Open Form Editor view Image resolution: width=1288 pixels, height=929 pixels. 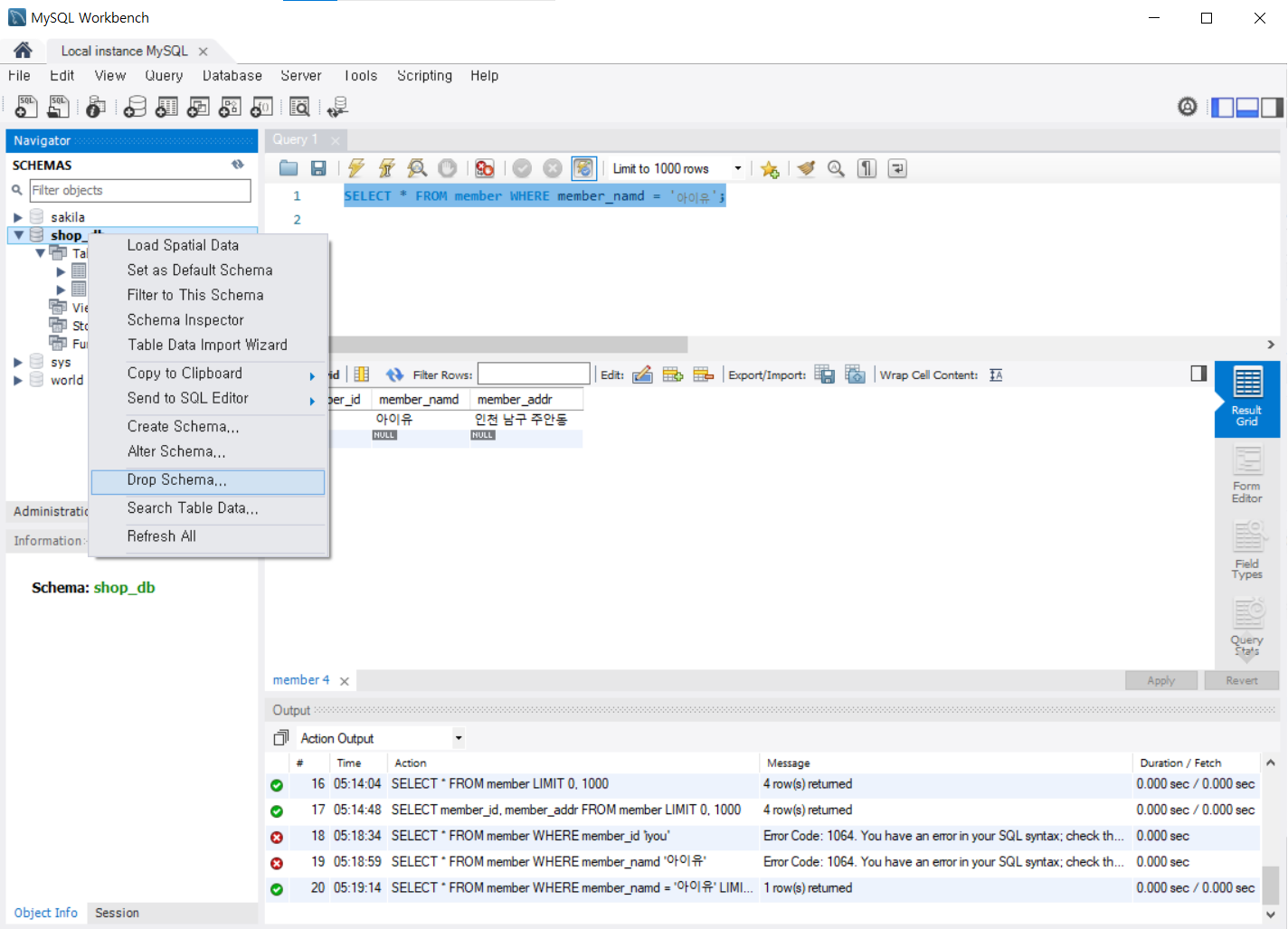click(1247, 475)
